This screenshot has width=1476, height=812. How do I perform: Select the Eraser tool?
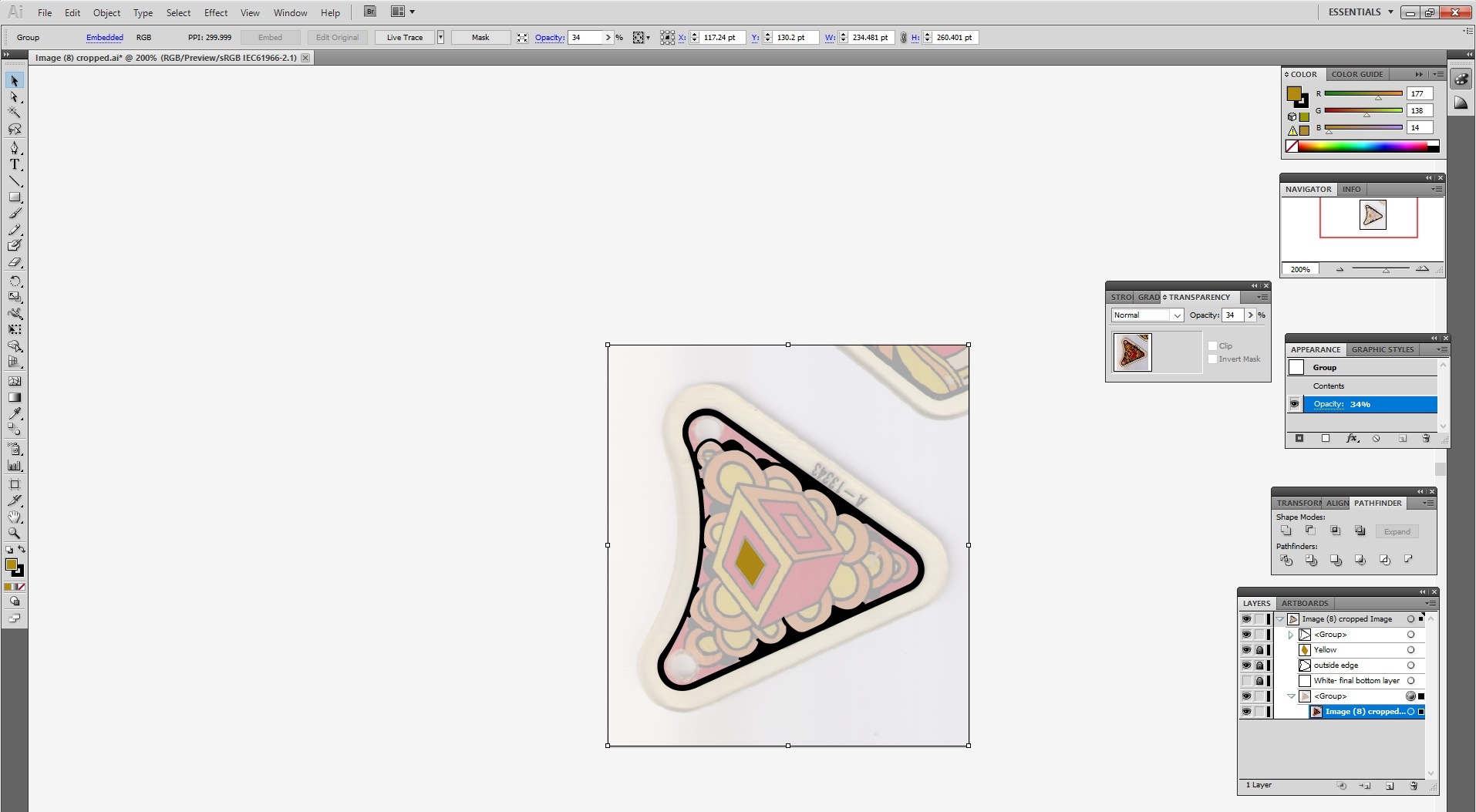point(15,262)
